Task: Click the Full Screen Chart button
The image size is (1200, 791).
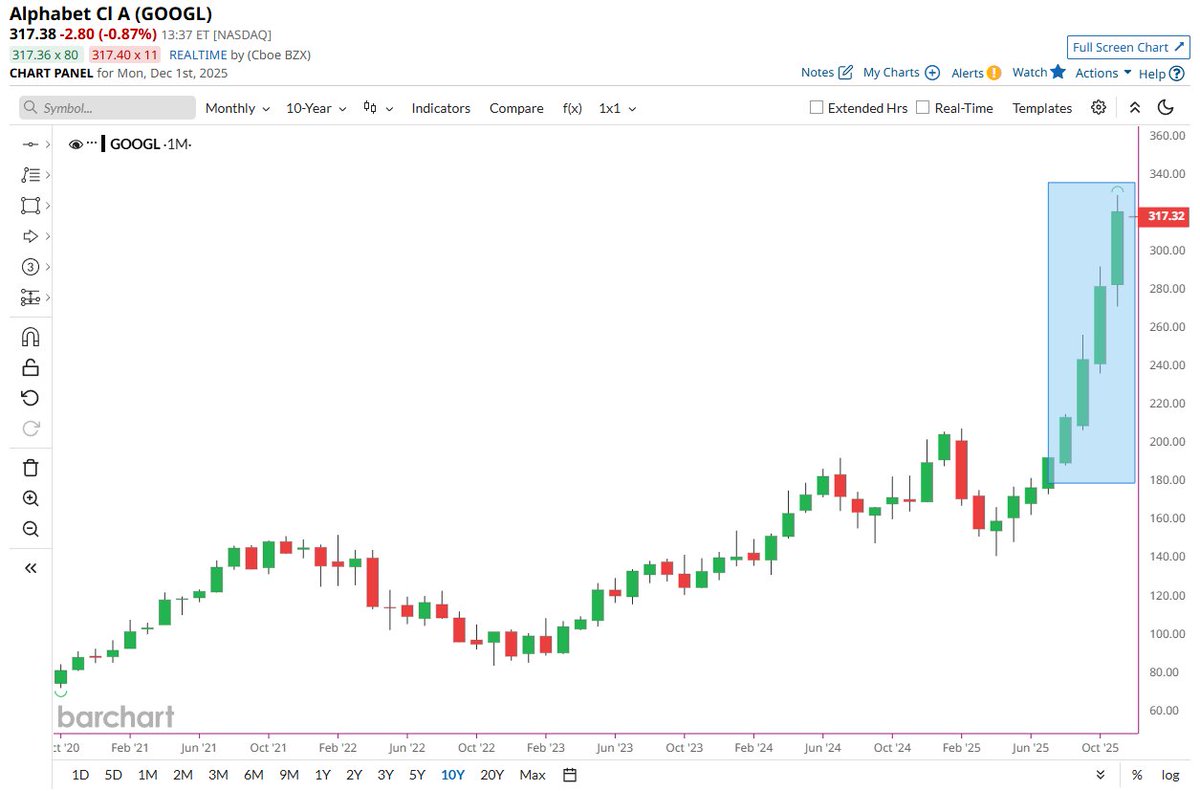Action: 1128,47
